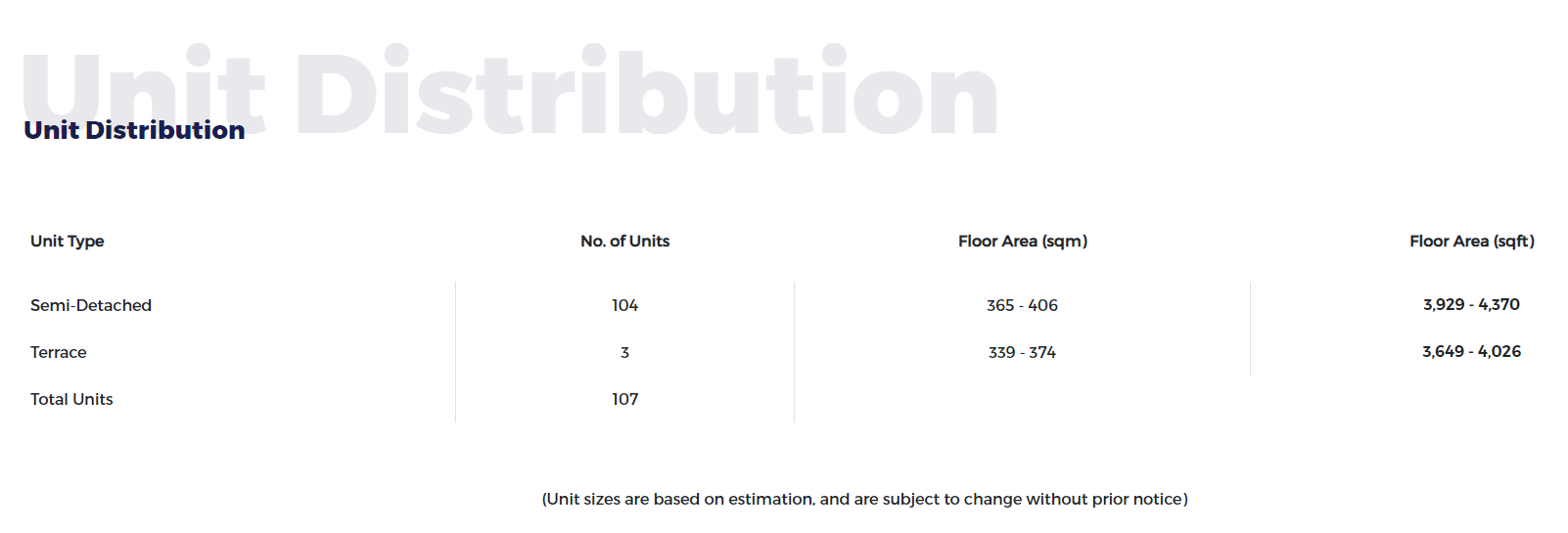Select the Total Units row label

(x=71, y=399)
